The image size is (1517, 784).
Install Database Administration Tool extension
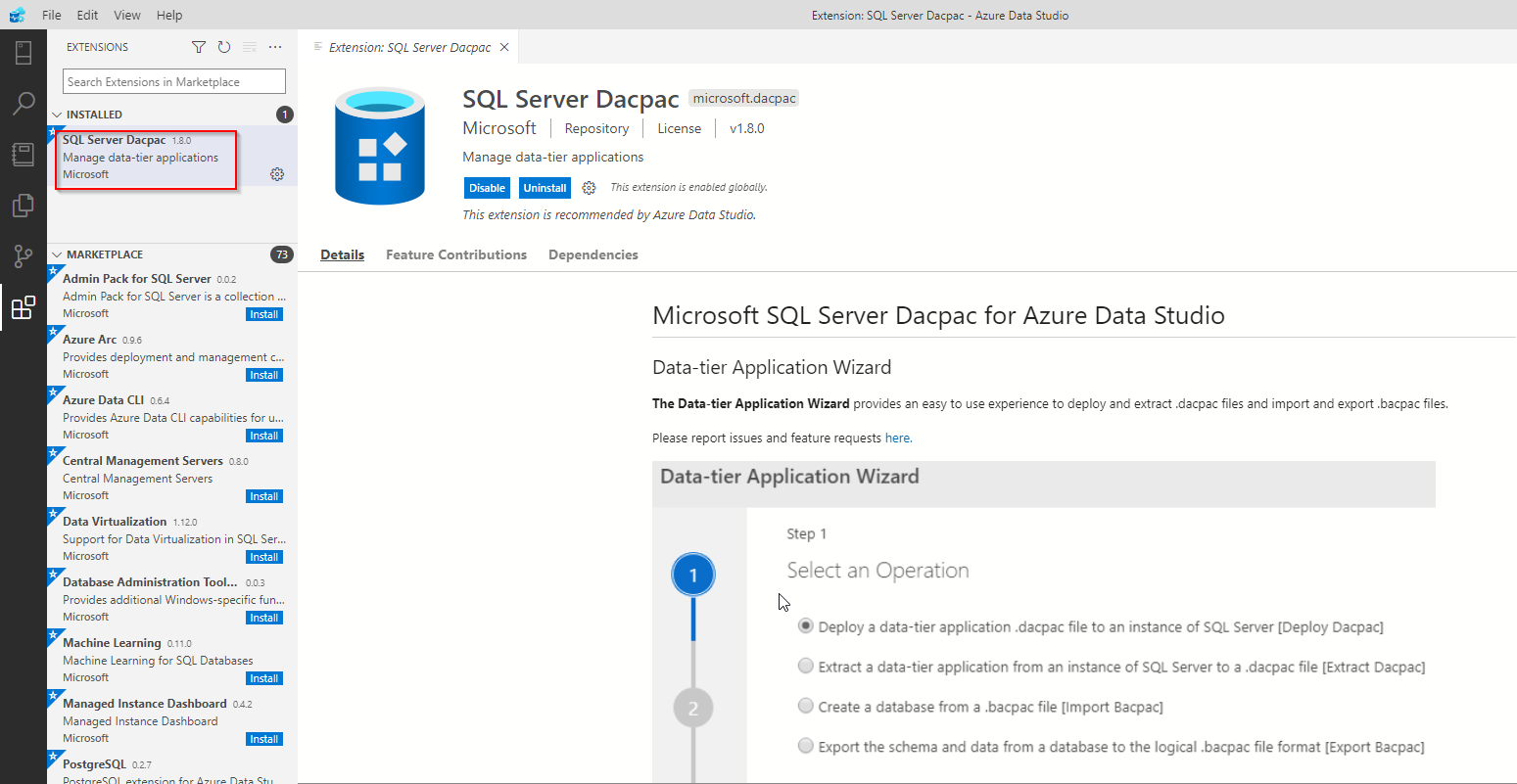click(x=264, y=618)
